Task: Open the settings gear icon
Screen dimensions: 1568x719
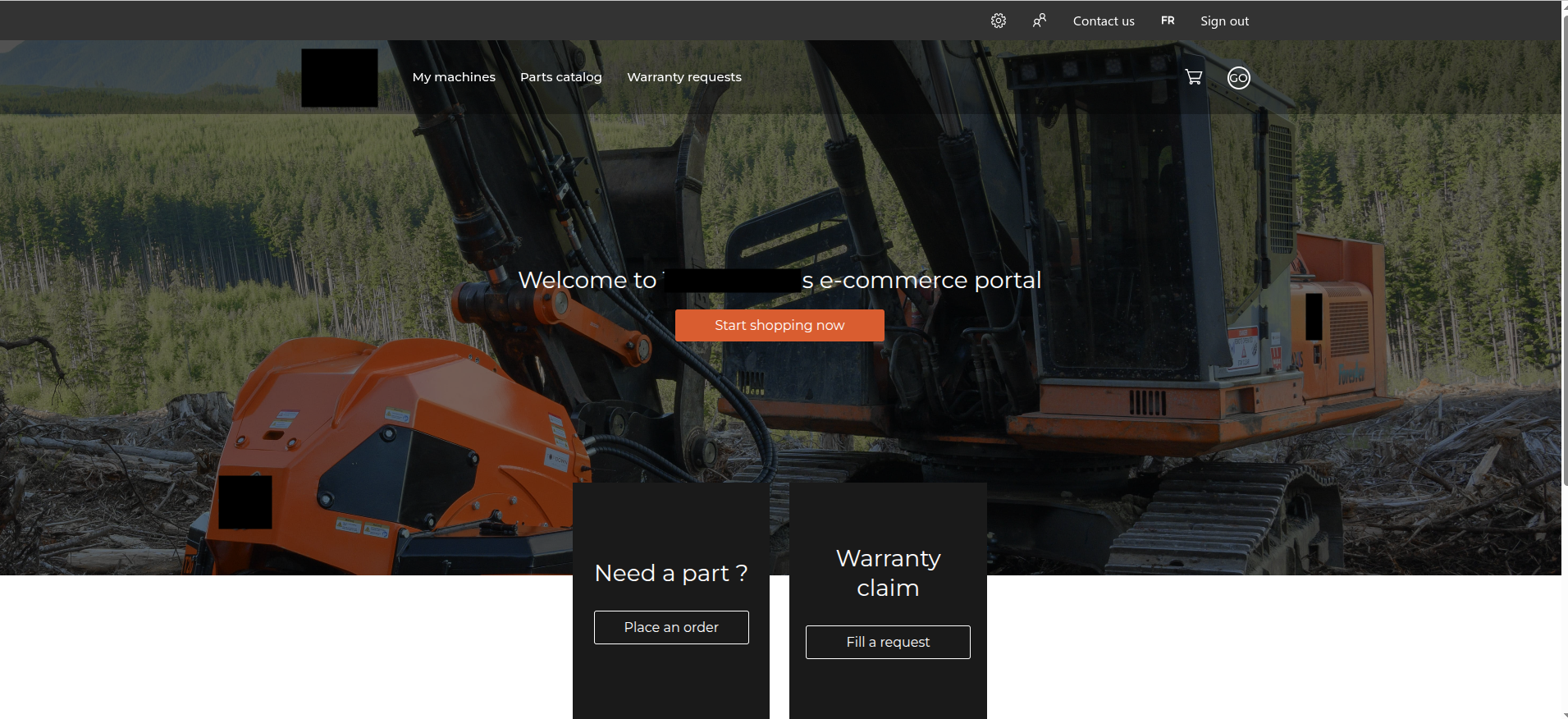Action: click(x=998, y=21)
